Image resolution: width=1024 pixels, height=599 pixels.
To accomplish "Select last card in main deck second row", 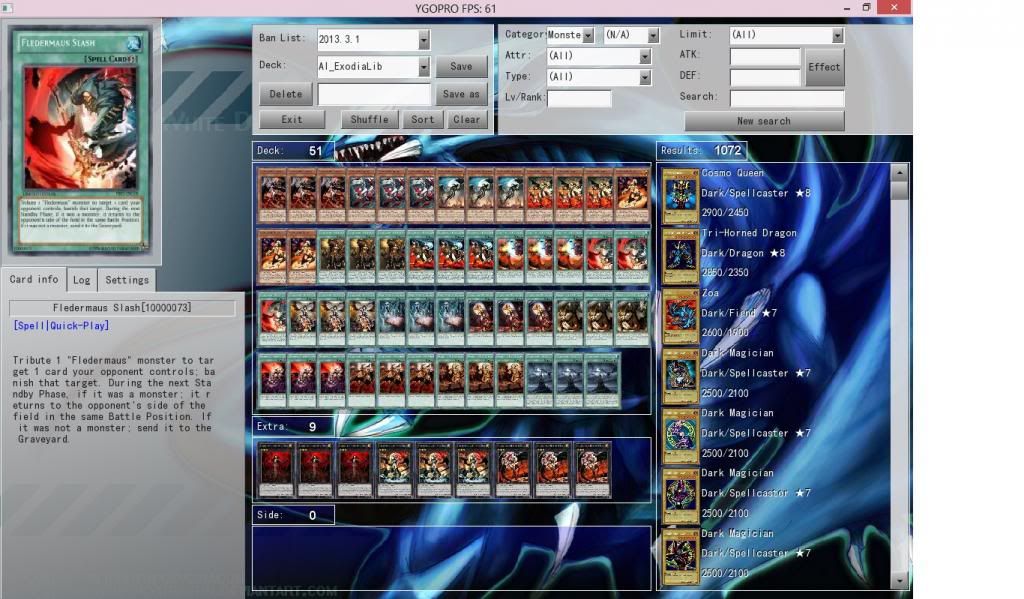I will (x=632, y=257).
